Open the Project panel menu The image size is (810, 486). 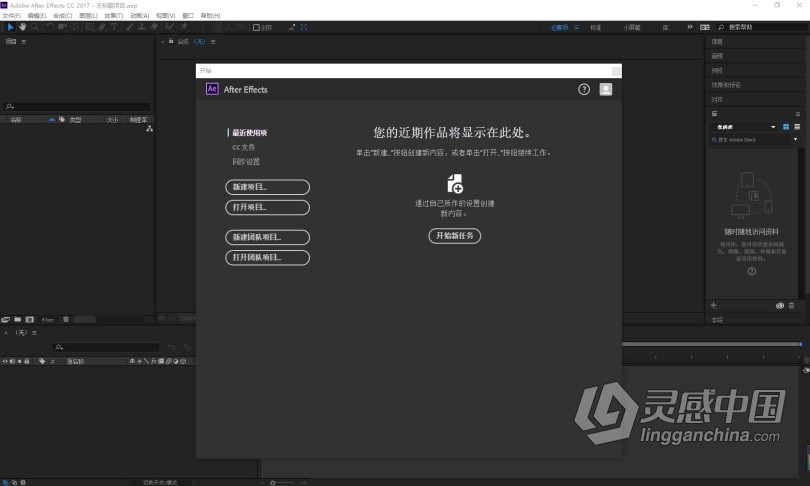pyautogui.click(x=23, y=42)
